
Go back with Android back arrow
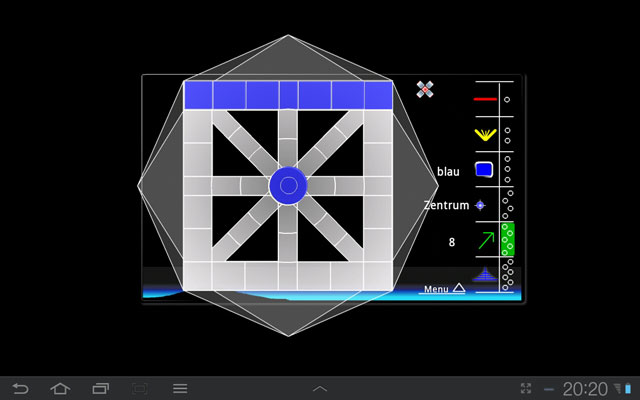pos(20,389)
